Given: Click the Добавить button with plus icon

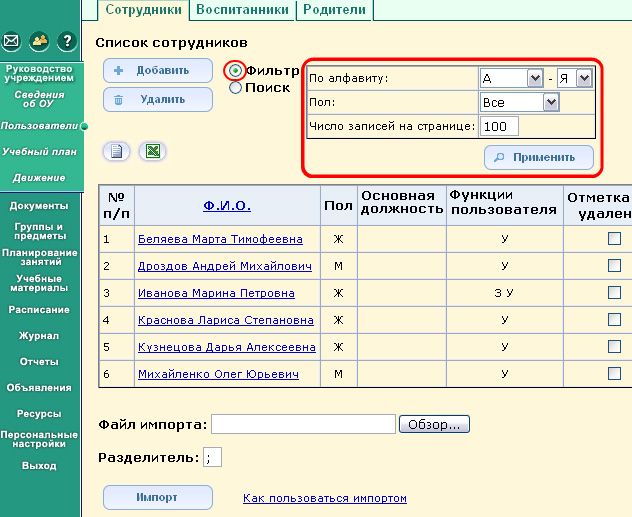Looking at the screenshot, I should (x=158, y=71).
